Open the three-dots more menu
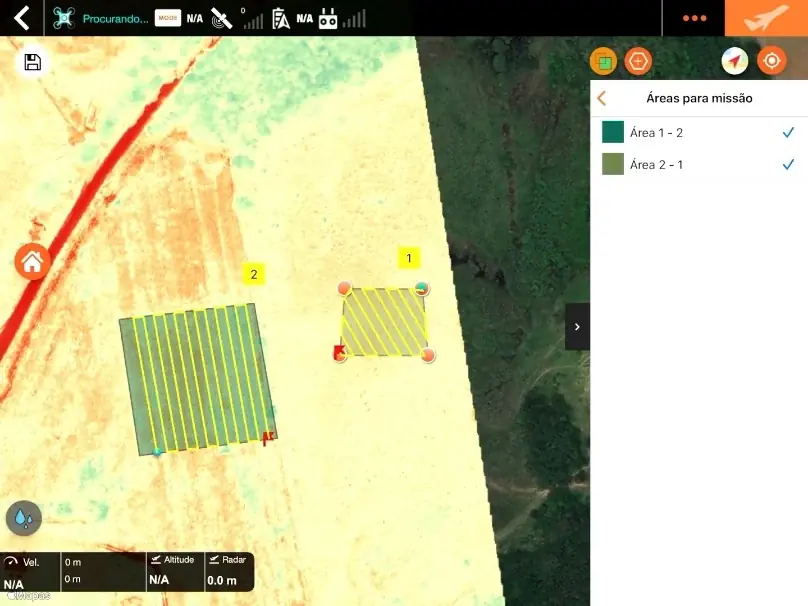The image size is (808, 606). click(694, 18)
